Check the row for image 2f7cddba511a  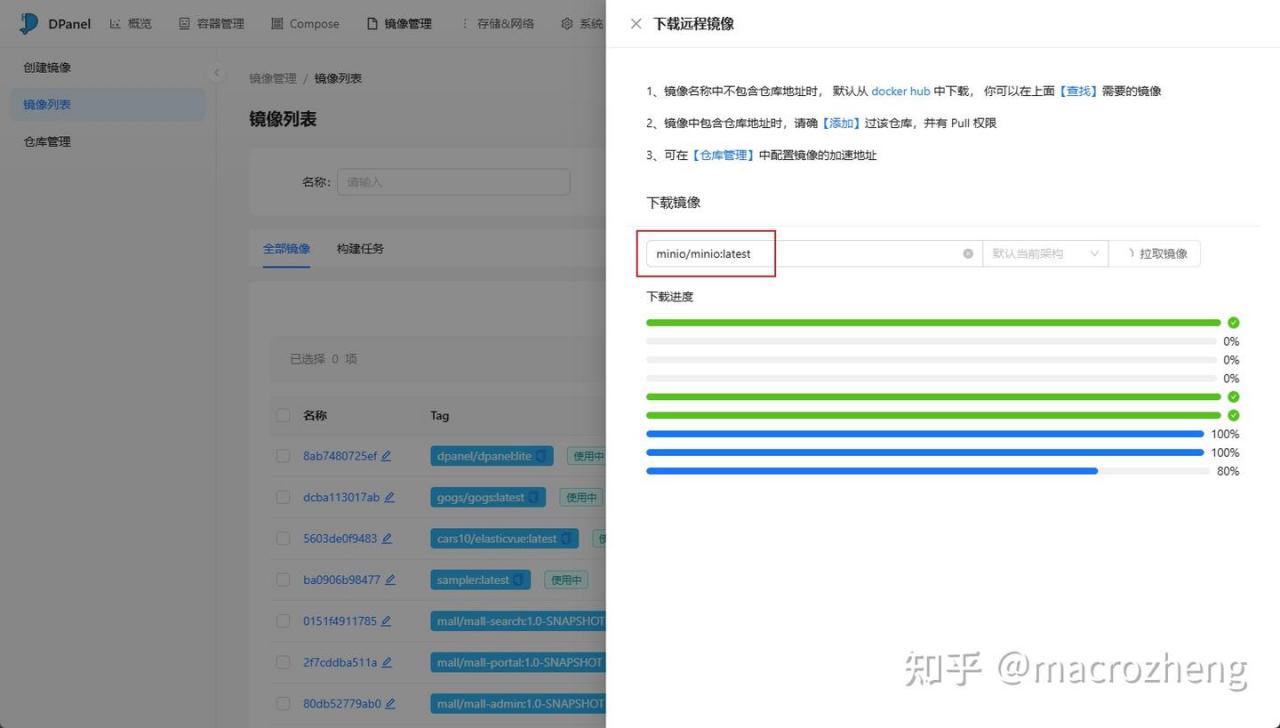pos(283,662)
